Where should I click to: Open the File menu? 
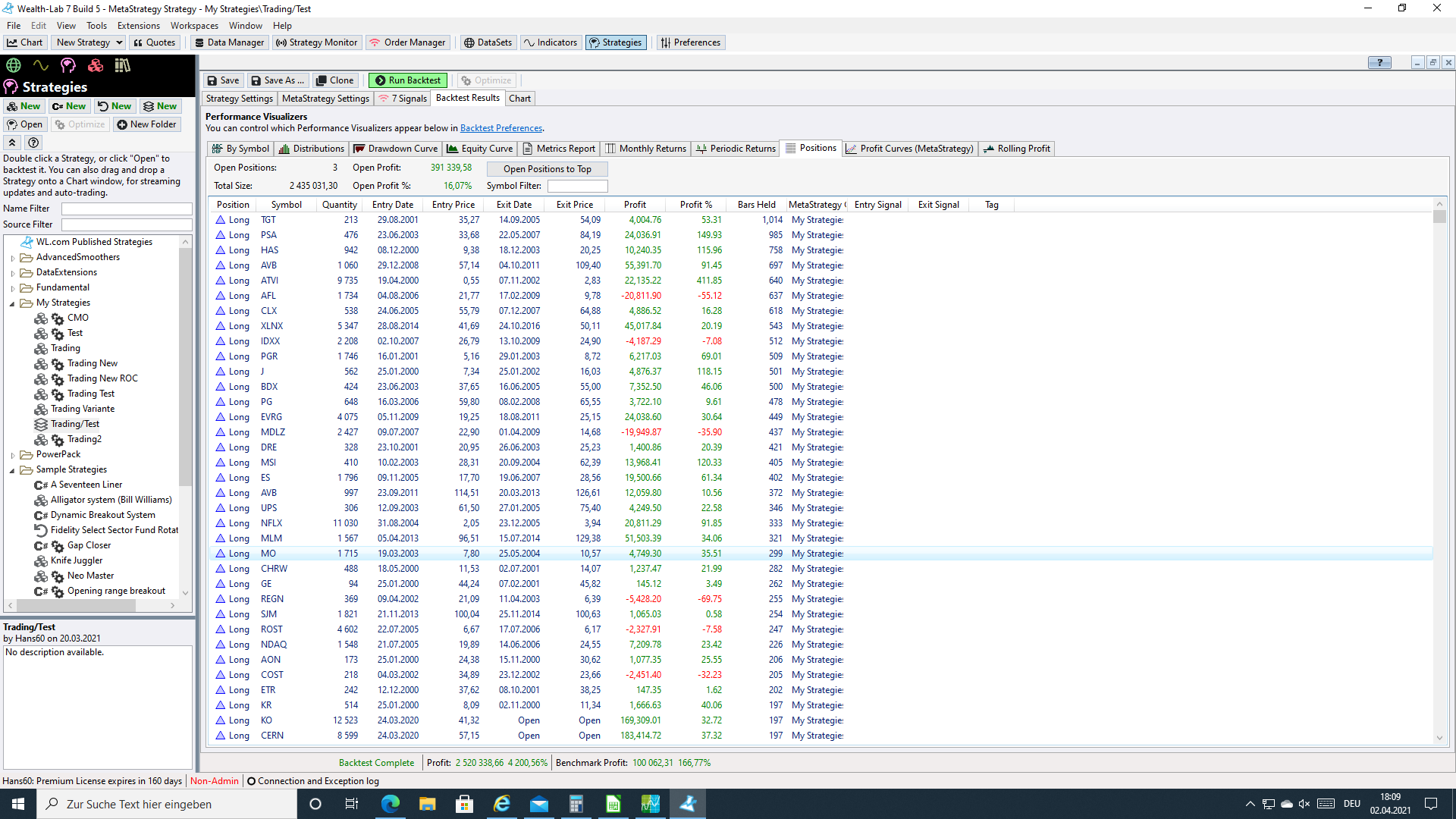14,26
